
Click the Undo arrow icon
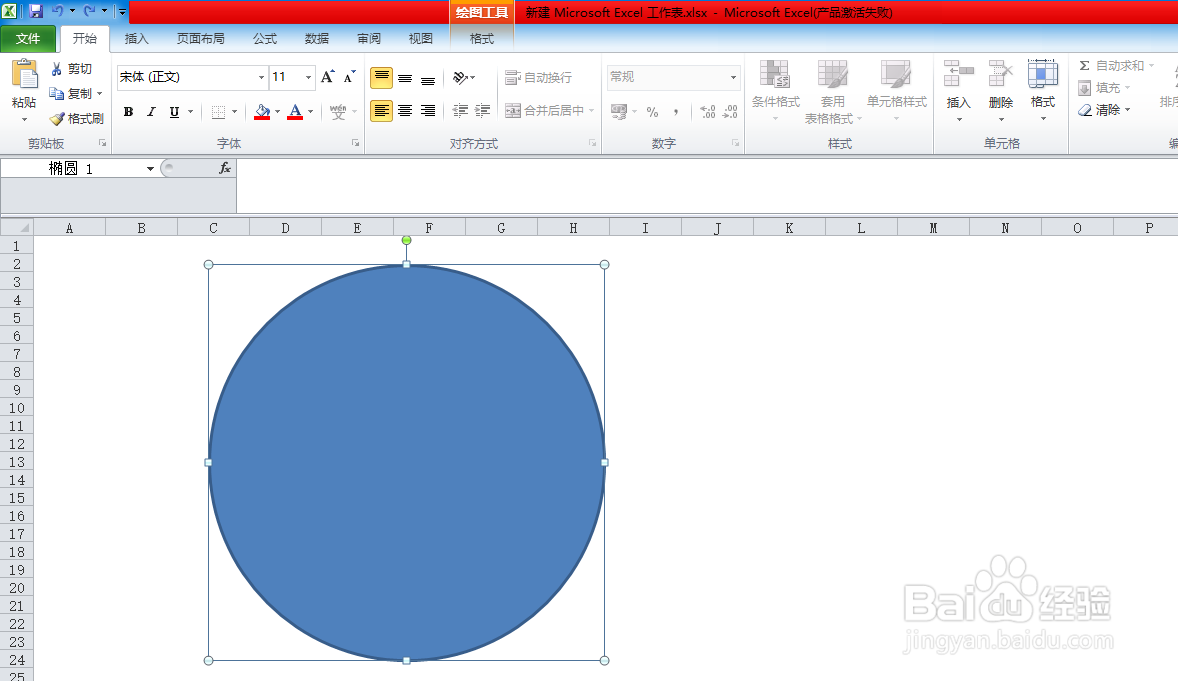point(58,11)
